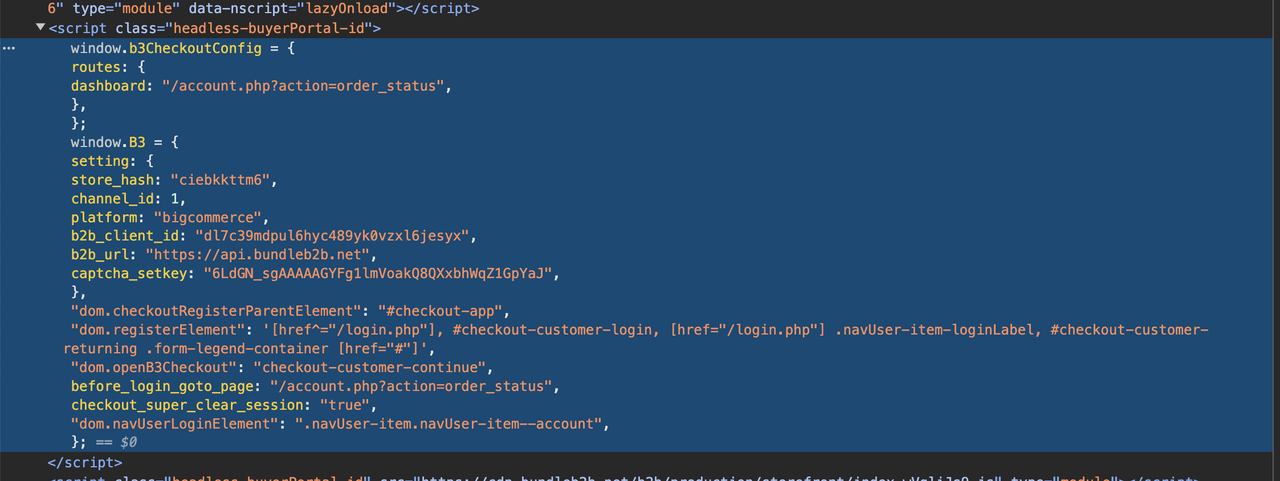
Task: Click the three-dot actions icon
Action: pos(10,48)
